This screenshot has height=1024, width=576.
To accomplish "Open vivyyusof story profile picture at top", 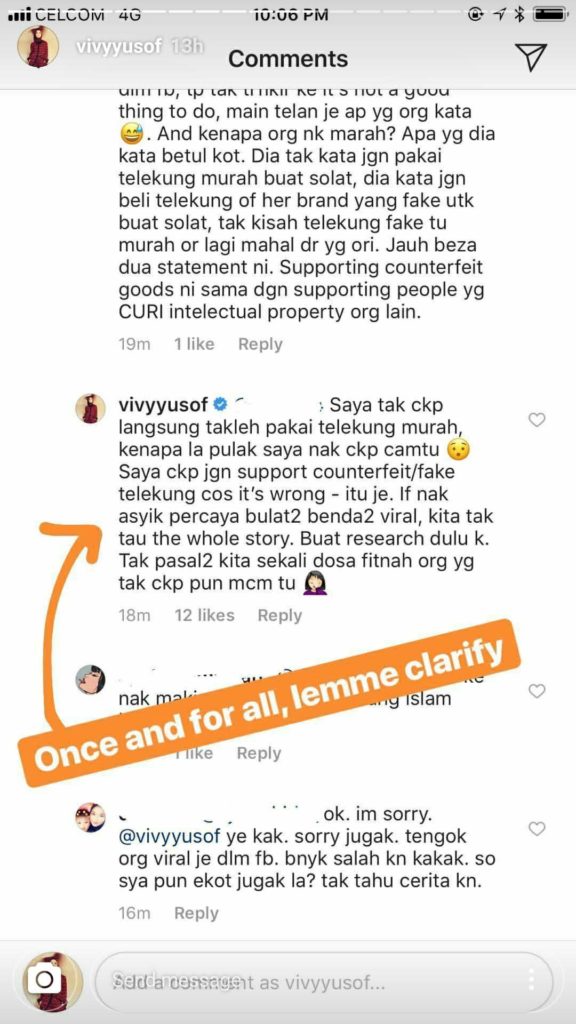I will [38, 48].
